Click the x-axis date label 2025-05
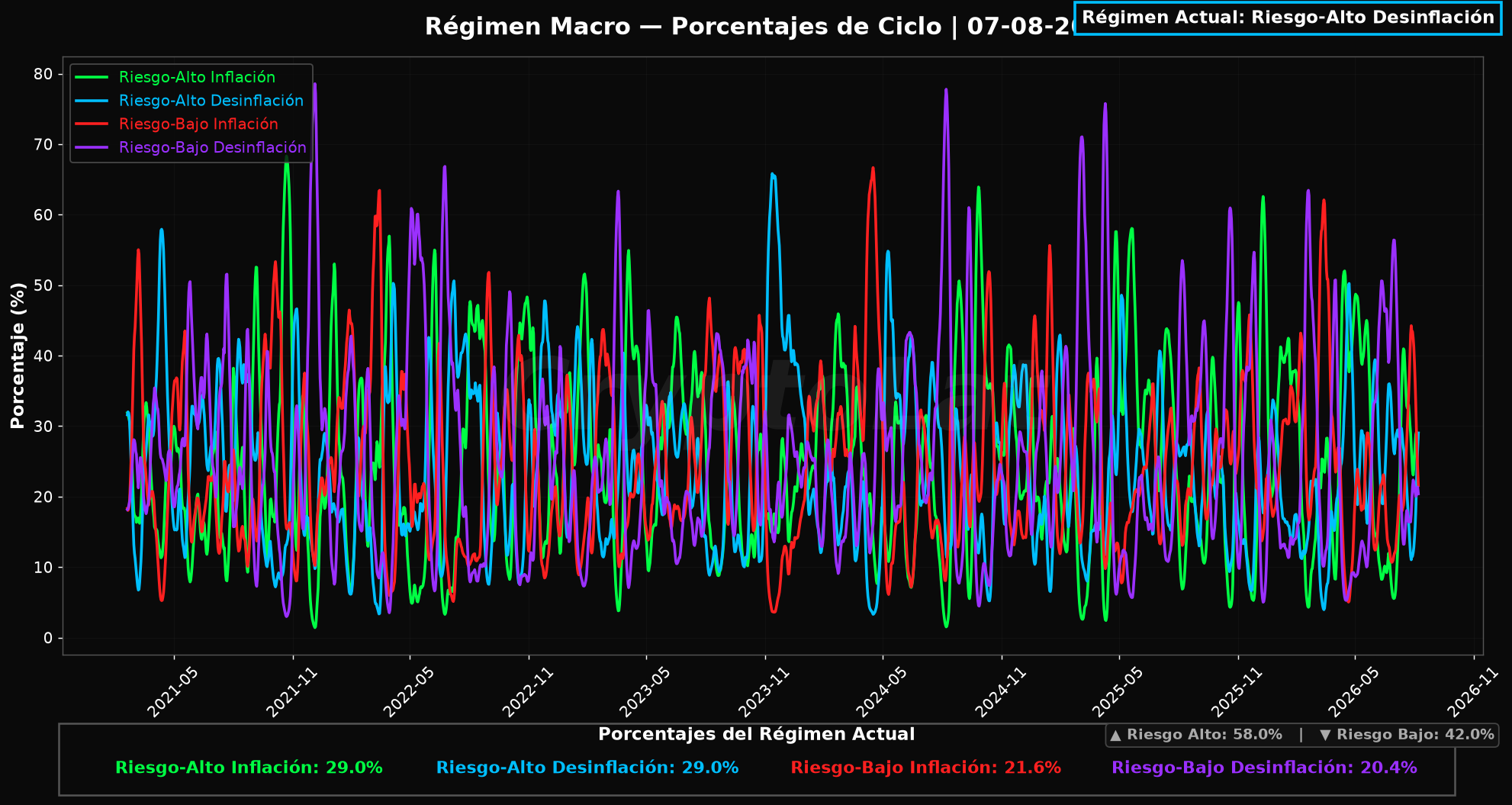This screenshot has height=805, width=1512. [1118, 692]
